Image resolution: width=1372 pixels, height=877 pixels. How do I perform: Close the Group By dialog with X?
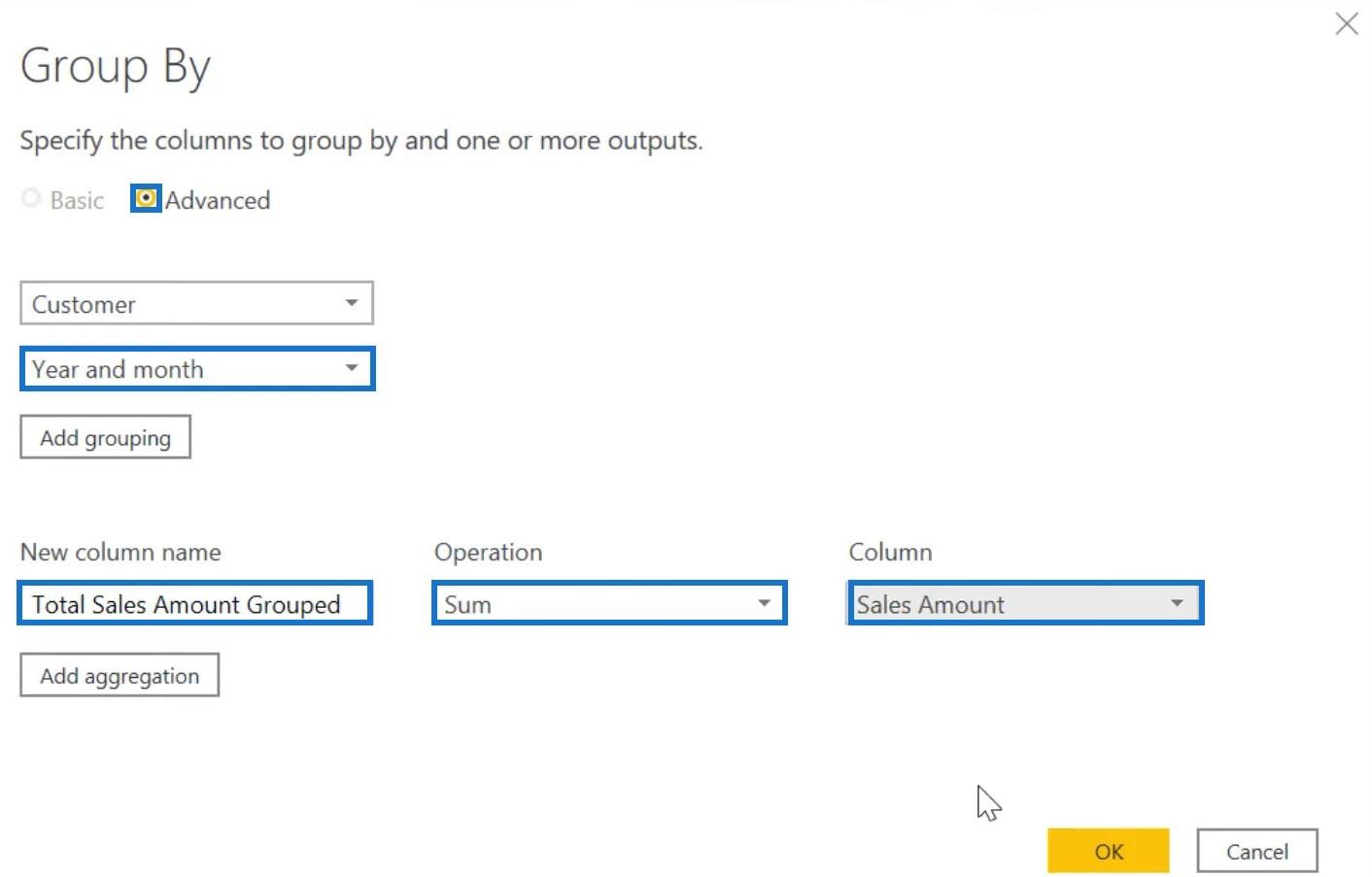tap(1347, 23)
